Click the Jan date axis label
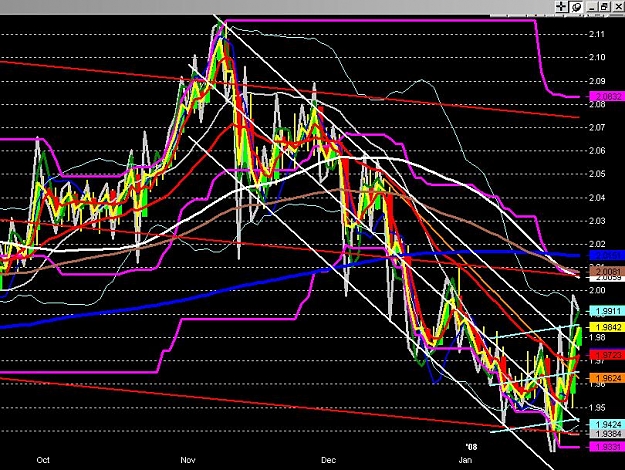 (x=465, y=460)
